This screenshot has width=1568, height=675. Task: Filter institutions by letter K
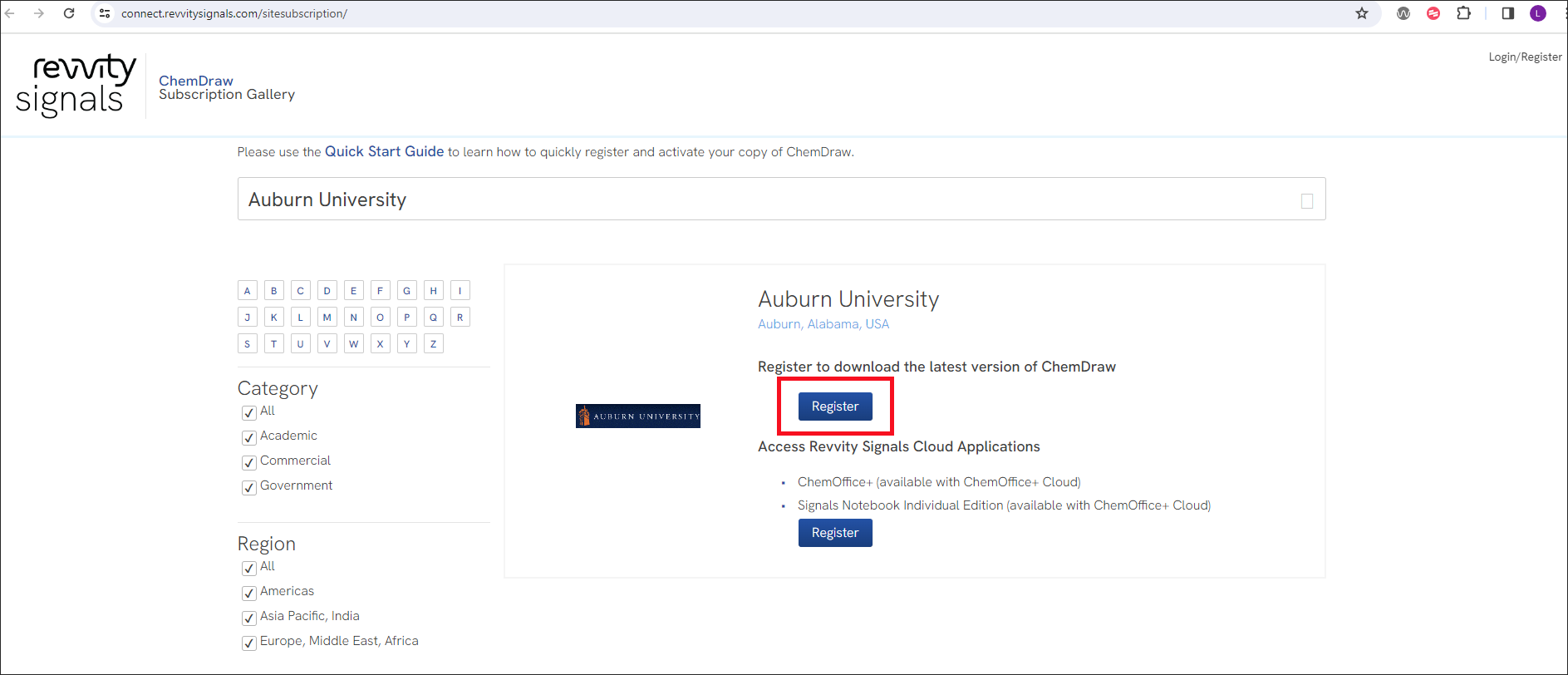(x=273, y=318)
